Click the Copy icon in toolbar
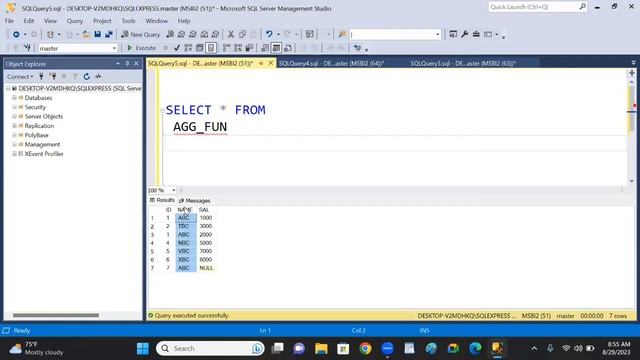Screen dimensions: 640x360 click(x=242, y=35)
